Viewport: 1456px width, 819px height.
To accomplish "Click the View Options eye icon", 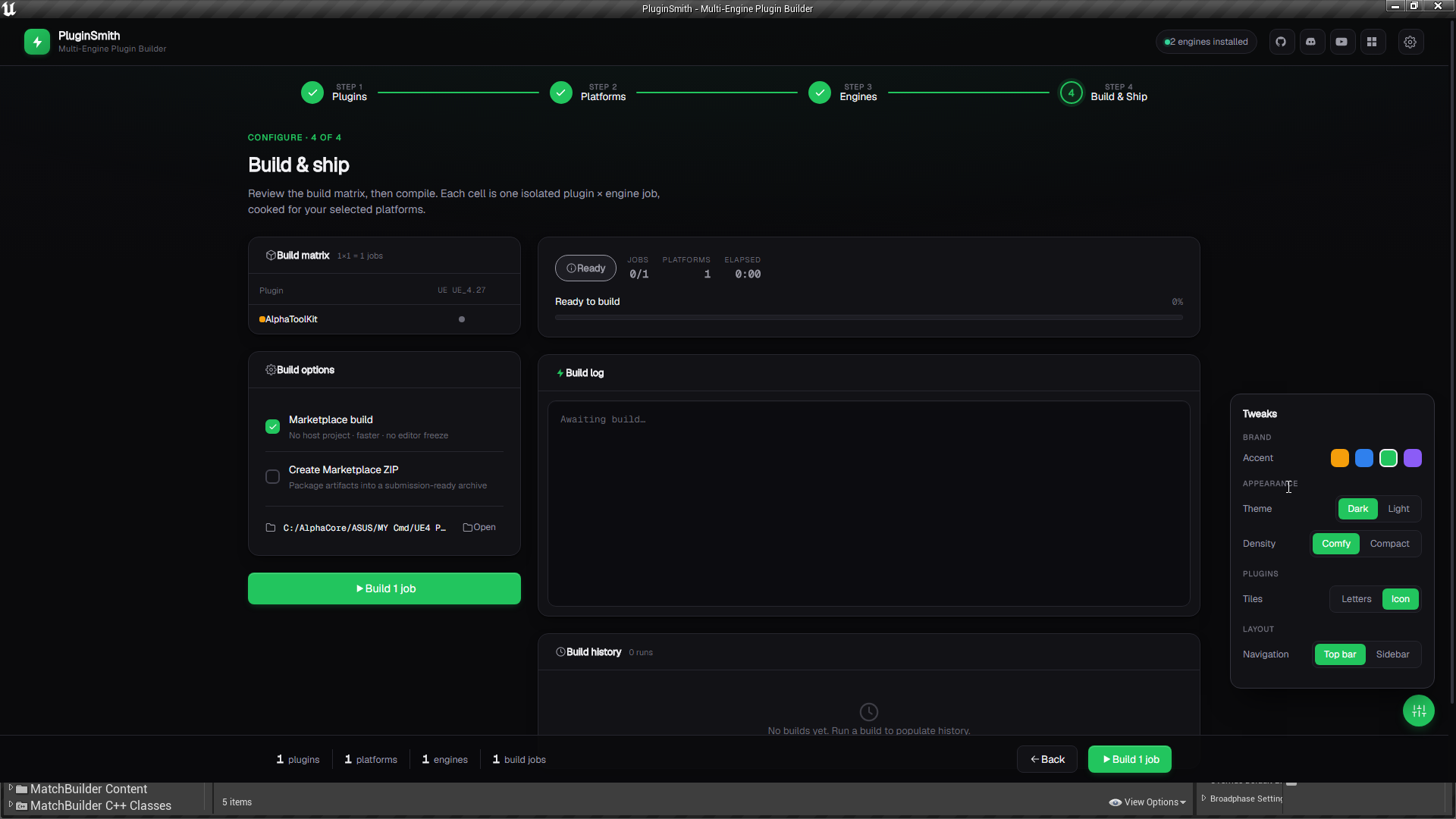I will pos(1116,802).
